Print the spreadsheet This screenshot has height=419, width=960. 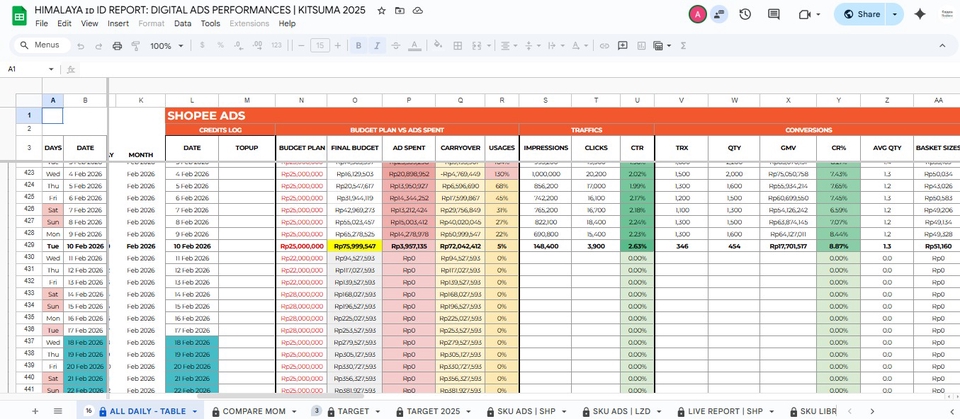[x=118, y=46]
